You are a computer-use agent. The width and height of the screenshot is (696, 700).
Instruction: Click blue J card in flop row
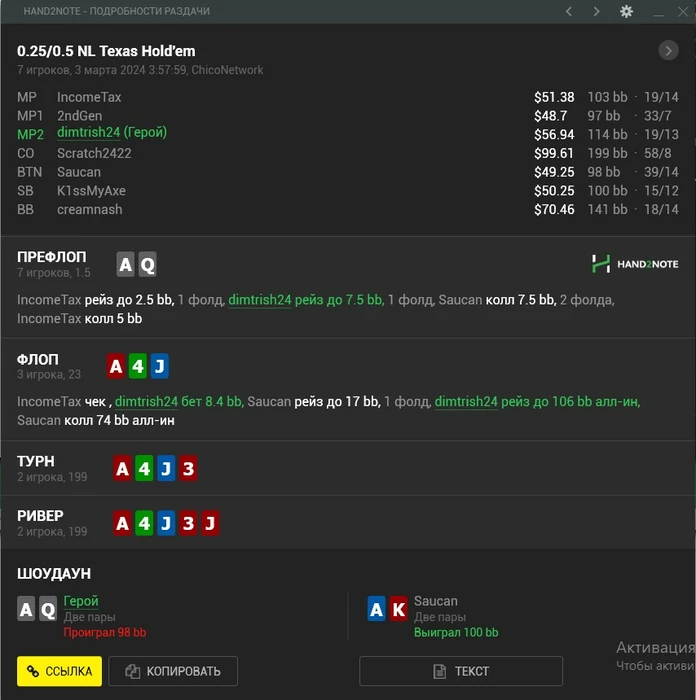pos(160,366)
